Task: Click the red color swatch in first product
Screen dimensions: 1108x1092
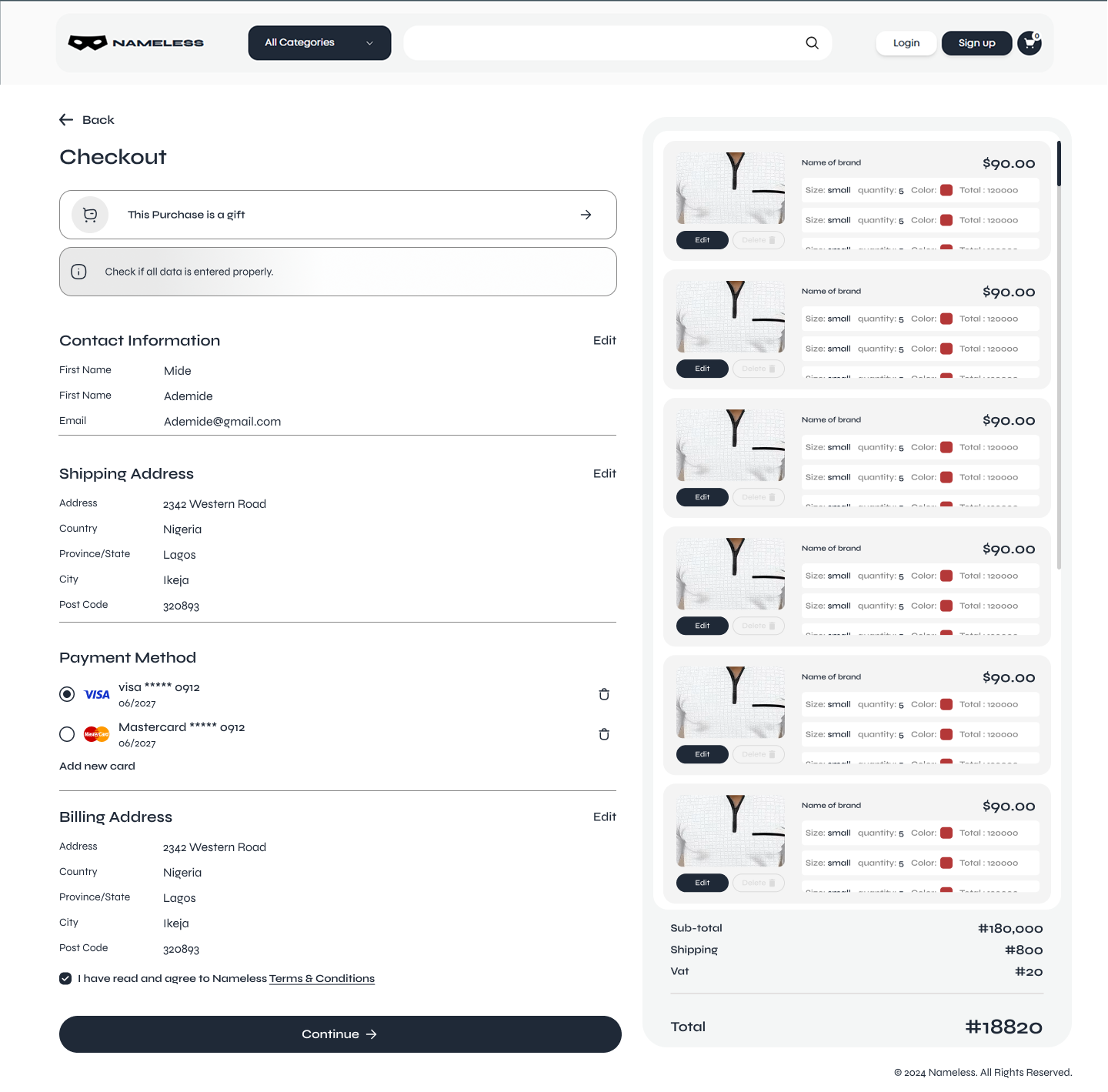Action: [x=946, y=190]
